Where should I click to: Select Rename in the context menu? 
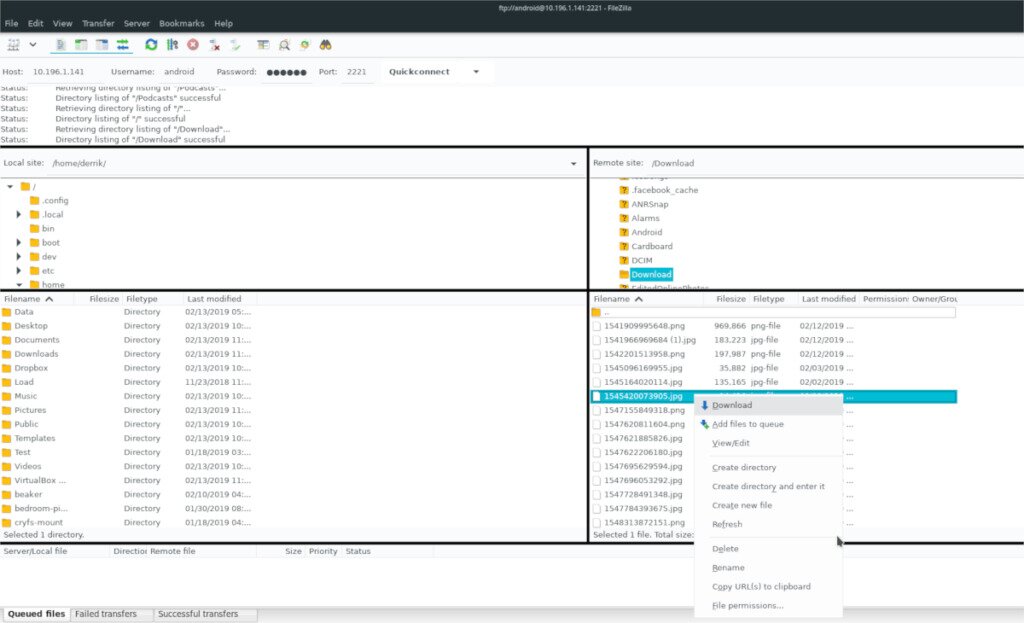[x=728, y=568]
